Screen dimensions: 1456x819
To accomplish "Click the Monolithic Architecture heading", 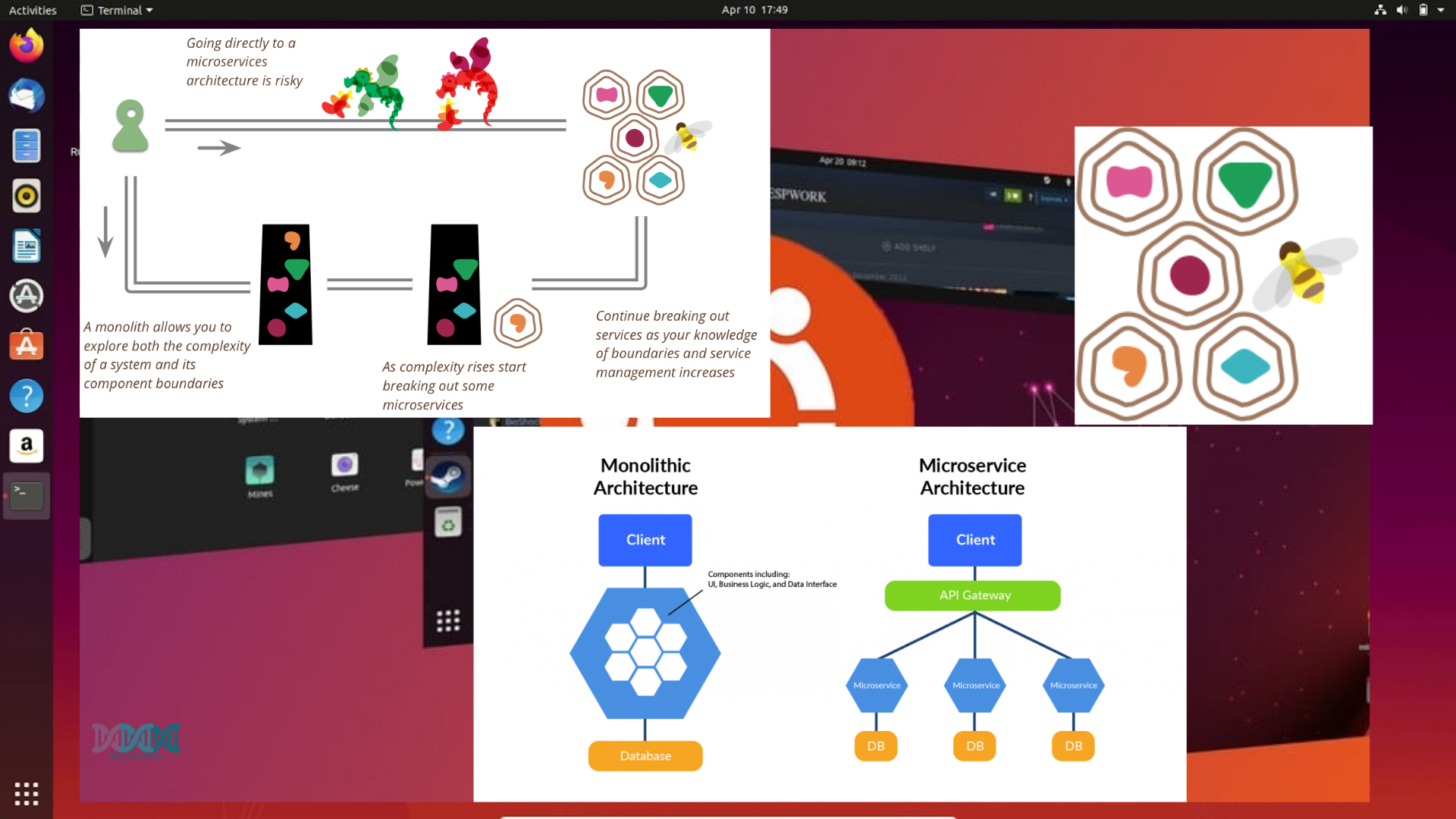I will (645, 476).
